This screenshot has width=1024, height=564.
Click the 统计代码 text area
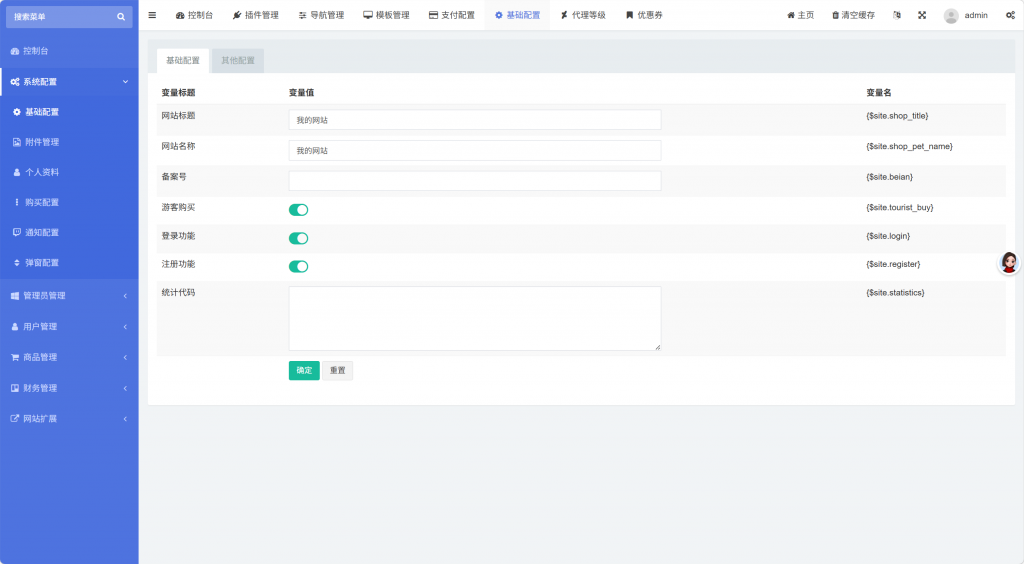pos(474,318)
